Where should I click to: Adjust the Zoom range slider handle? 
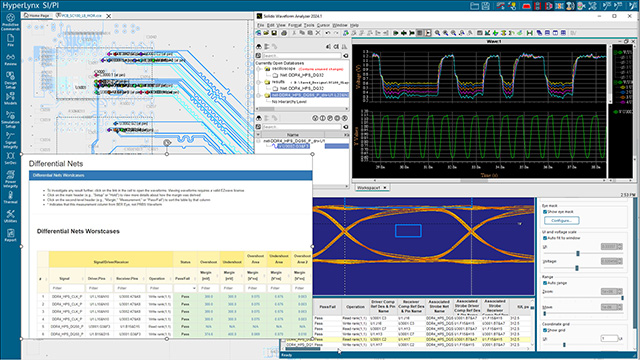622,298
